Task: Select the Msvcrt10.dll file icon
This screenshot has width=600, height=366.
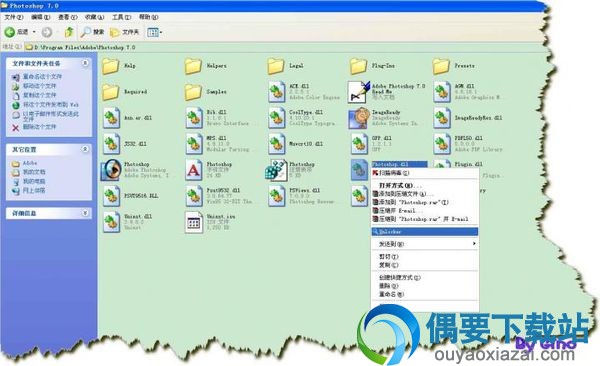Action: point(276,144)
